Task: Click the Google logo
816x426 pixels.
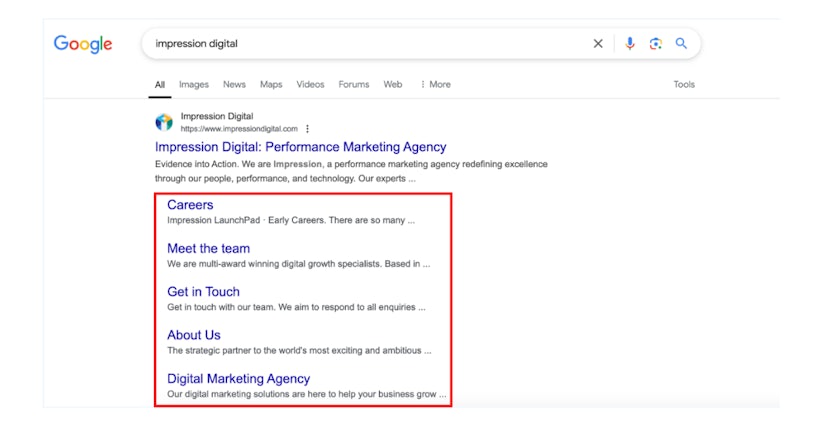Action: 82,44
